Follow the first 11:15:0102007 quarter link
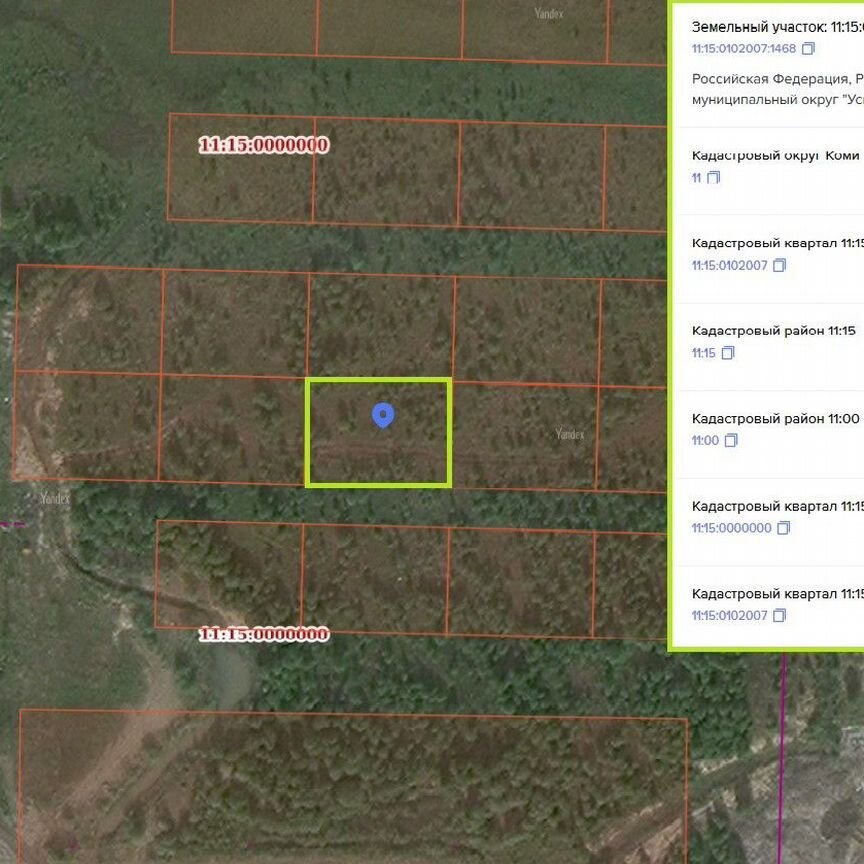The width and height of the screenshot is (864, 864). (729, 266)
